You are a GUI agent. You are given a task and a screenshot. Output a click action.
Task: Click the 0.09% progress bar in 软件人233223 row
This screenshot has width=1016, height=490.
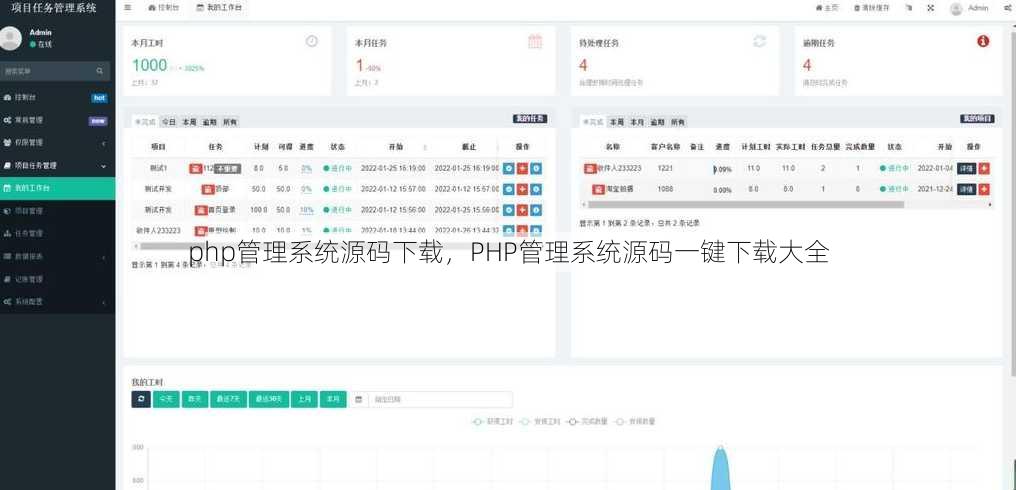tap(722, 169)
